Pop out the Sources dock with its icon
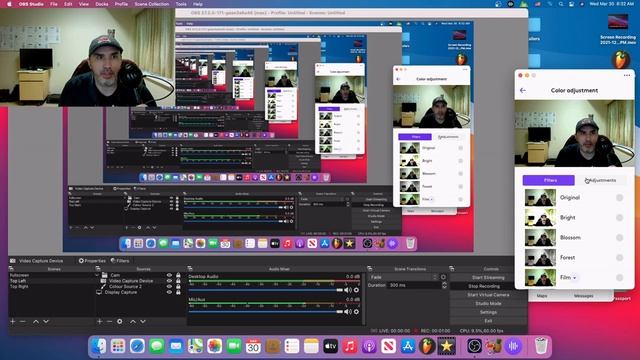Viewport: 640px width, 360px height. [98, 269]
